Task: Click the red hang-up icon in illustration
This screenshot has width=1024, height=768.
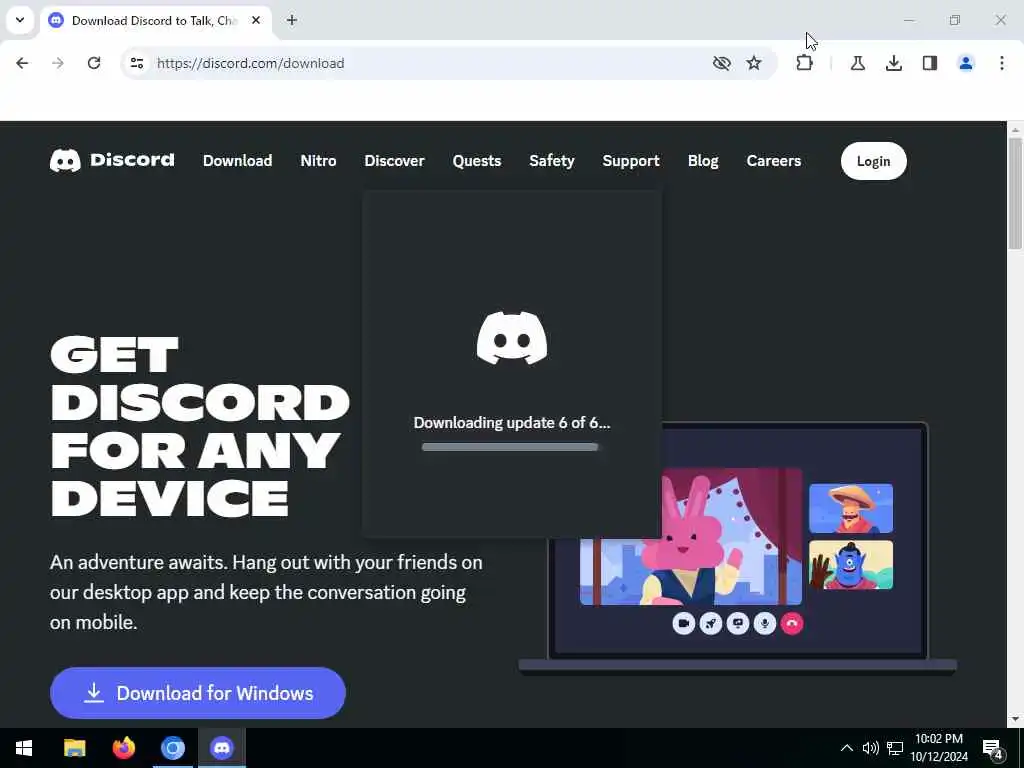Action: tap(792, 624)
